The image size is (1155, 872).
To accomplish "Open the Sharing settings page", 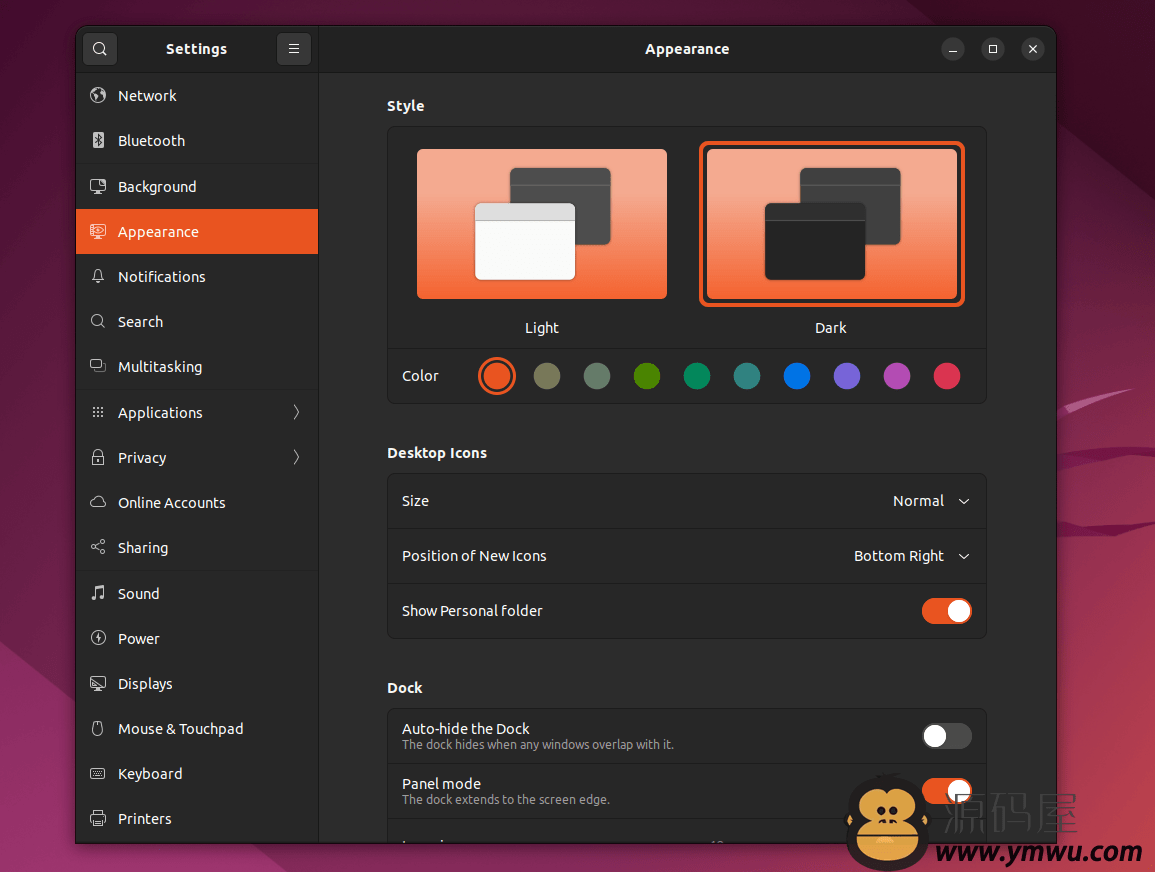I will tap(197, 548).
